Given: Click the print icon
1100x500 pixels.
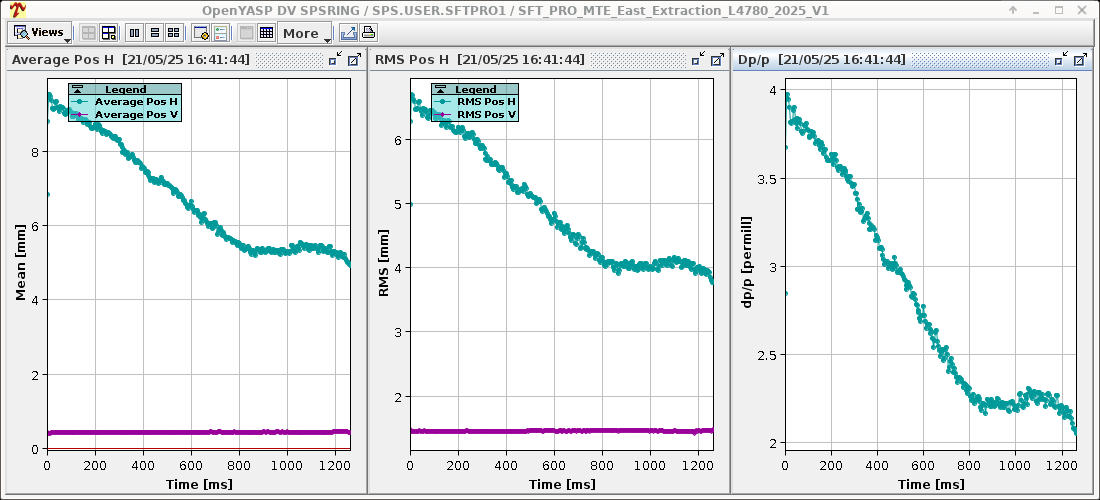Looking at the screenshot, I should (368, 33).
